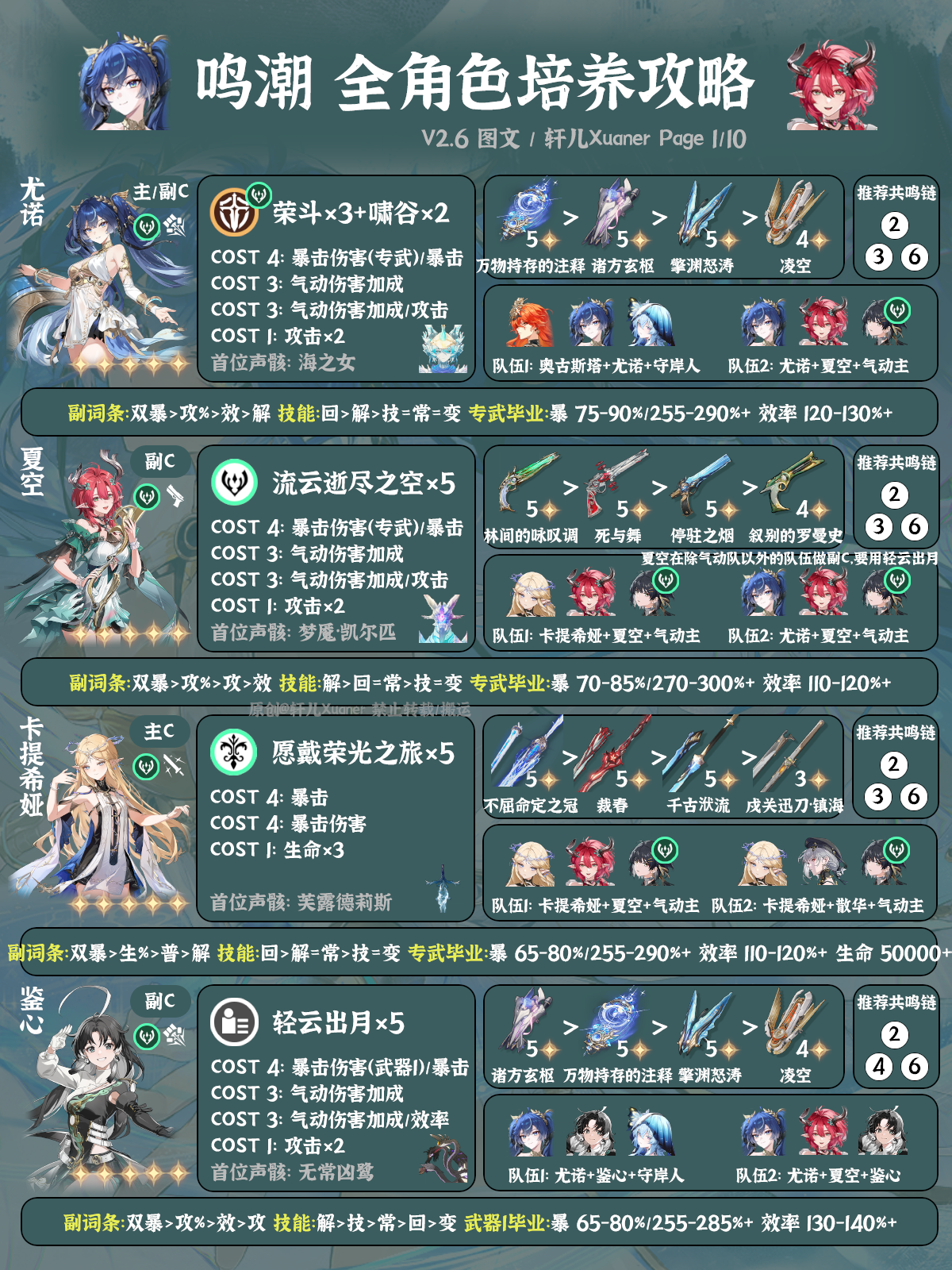Select chain number 2 in 尤诺's panel
Viewport: 952px width, 1270px height.
click(x=894, y=225)
